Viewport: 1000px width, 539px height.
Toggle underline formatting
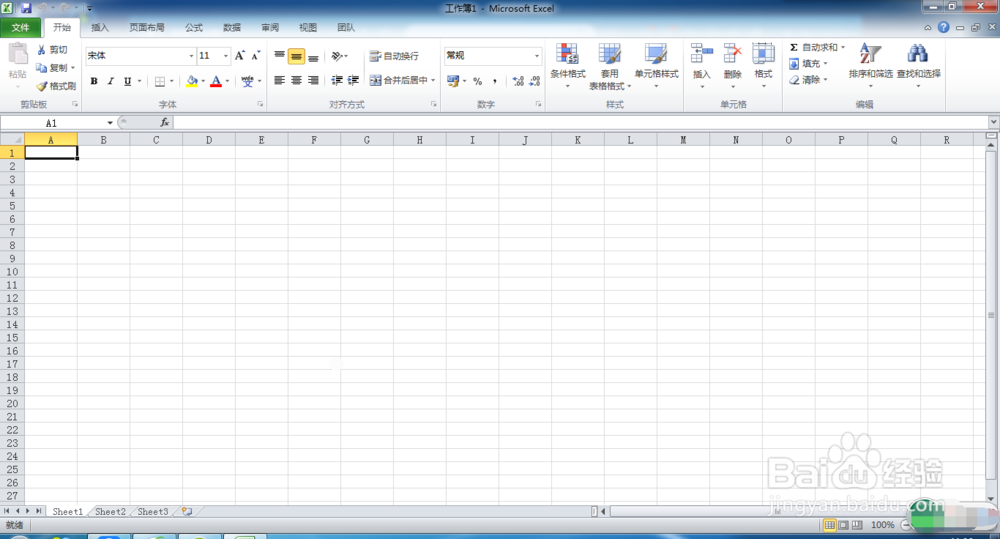(x=128, y=81)
